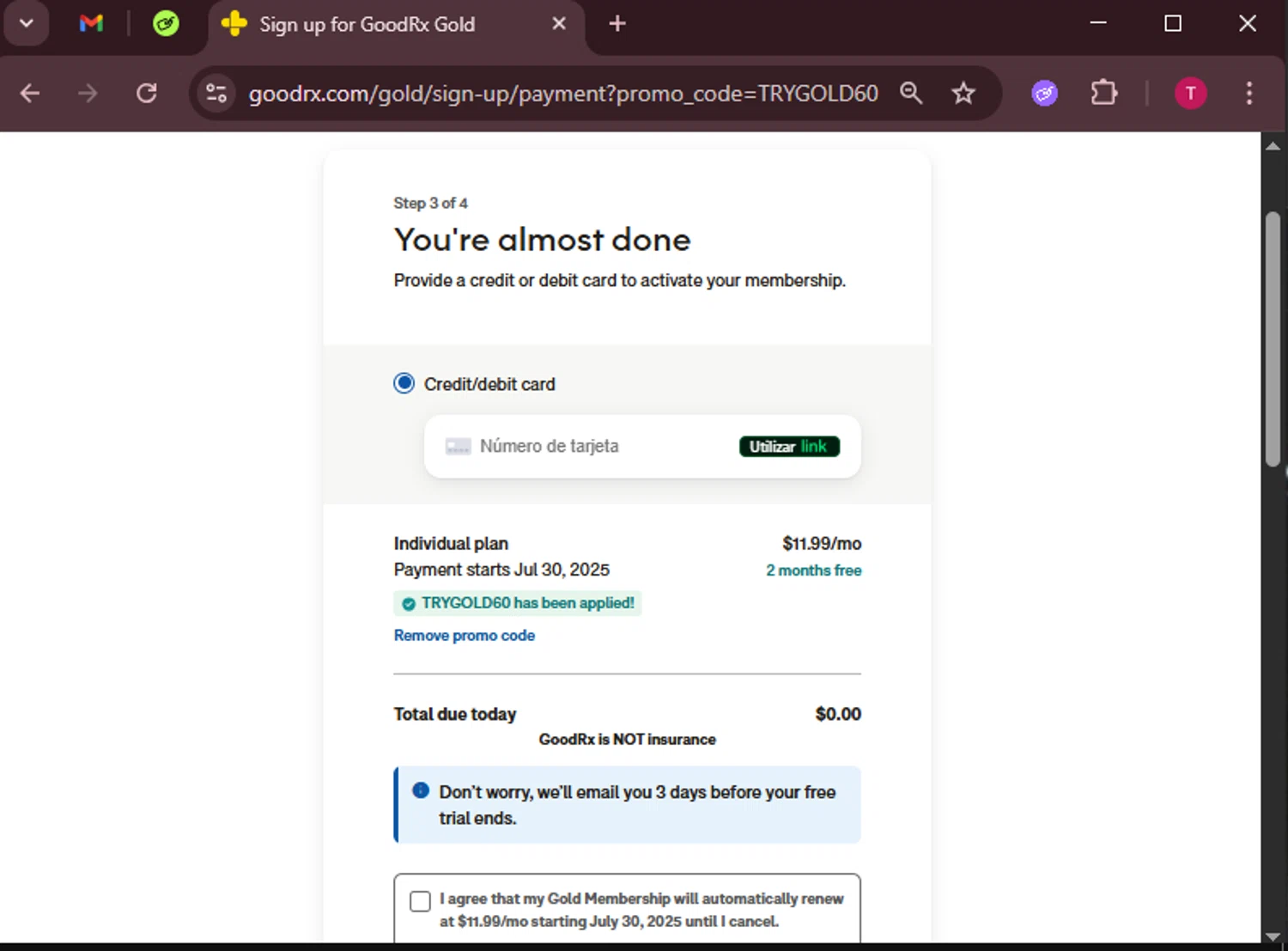Image resolution: width=1288 pixels, height=951 pixels.
Task: Go forward in browser history
Action: pyautogui.click(x=88, y=93)
